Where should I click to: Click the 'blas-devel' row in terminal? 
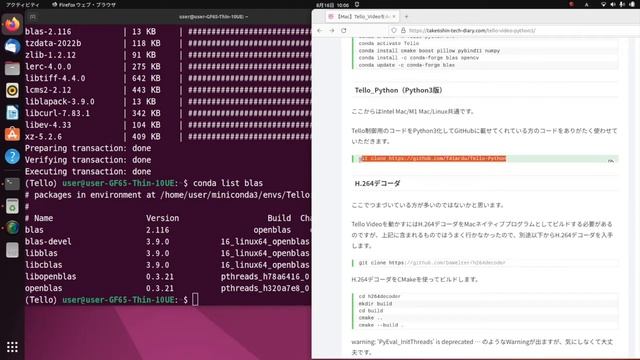pyautogui.click(x=167, y=242)
